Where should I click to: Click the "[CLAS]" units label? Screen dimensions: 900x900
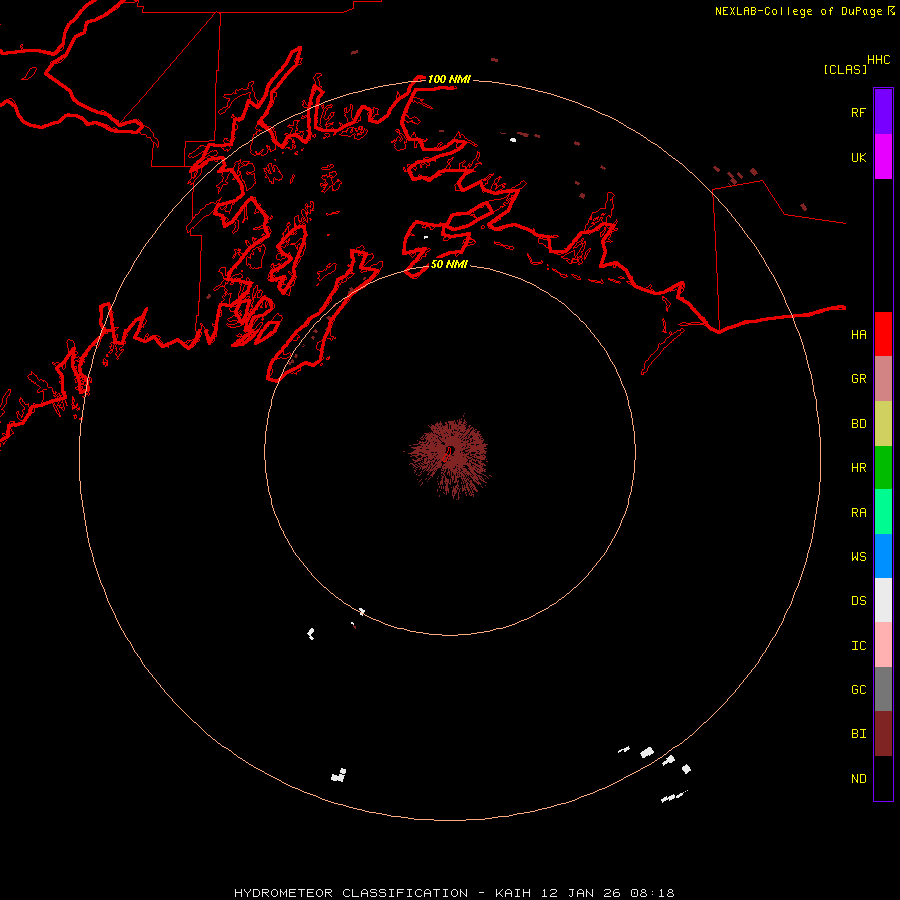tap(845, 69)
